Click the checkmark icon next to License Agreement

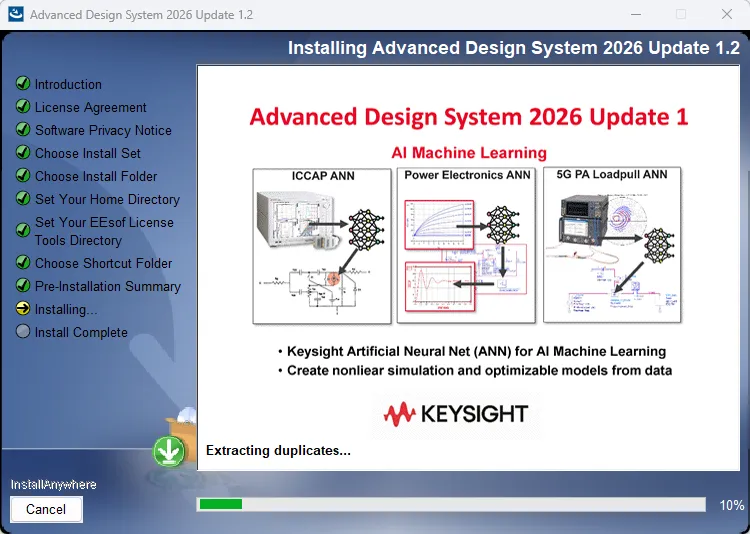point(23,106)
